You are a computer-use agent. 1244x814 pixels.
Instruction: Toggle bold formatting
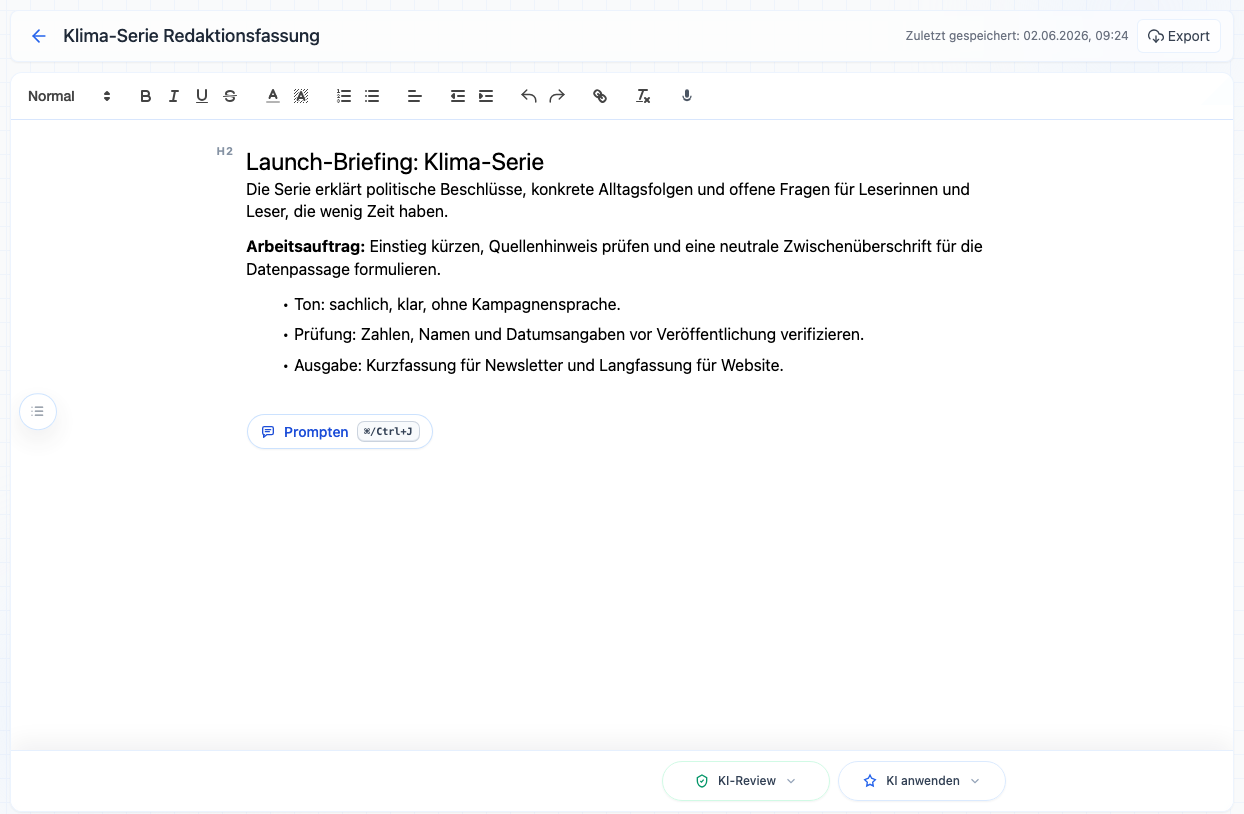tap(146, 96)
